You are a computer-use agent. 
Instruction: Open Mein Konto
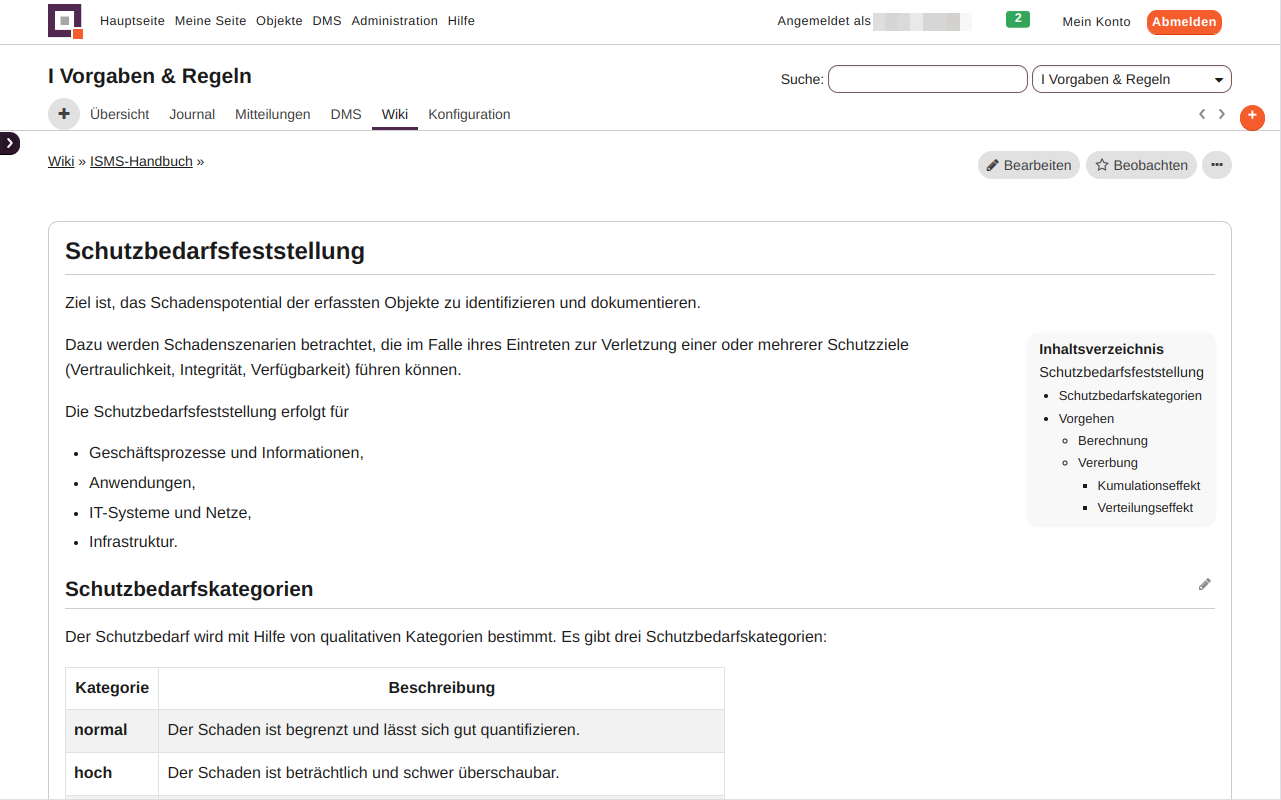pyautogui.click(x=1096, y=21)
